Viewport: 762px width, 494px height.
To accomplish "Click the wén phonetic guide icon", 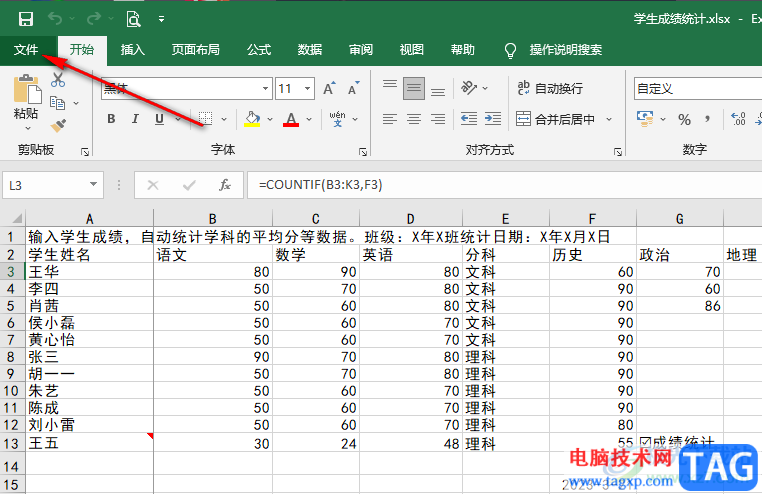I will coord(337,119).
